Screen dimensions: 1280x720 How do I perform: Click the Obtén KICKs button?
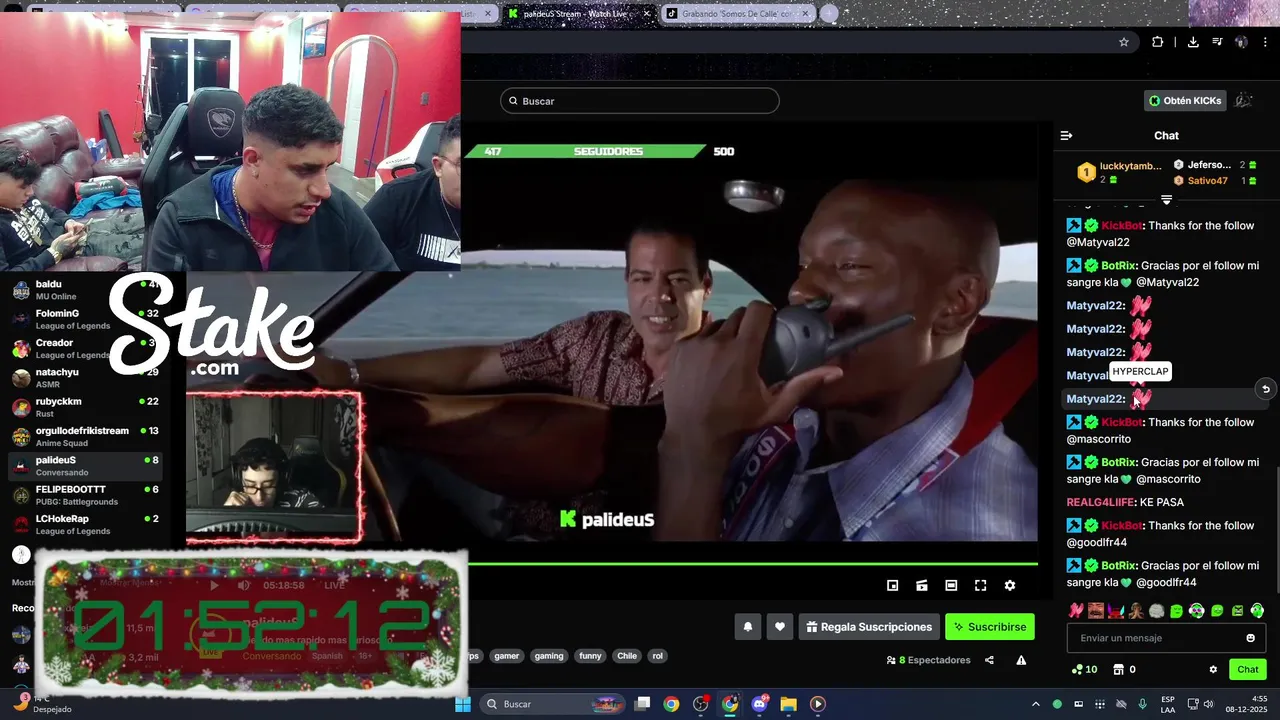tap(1185, 101)
